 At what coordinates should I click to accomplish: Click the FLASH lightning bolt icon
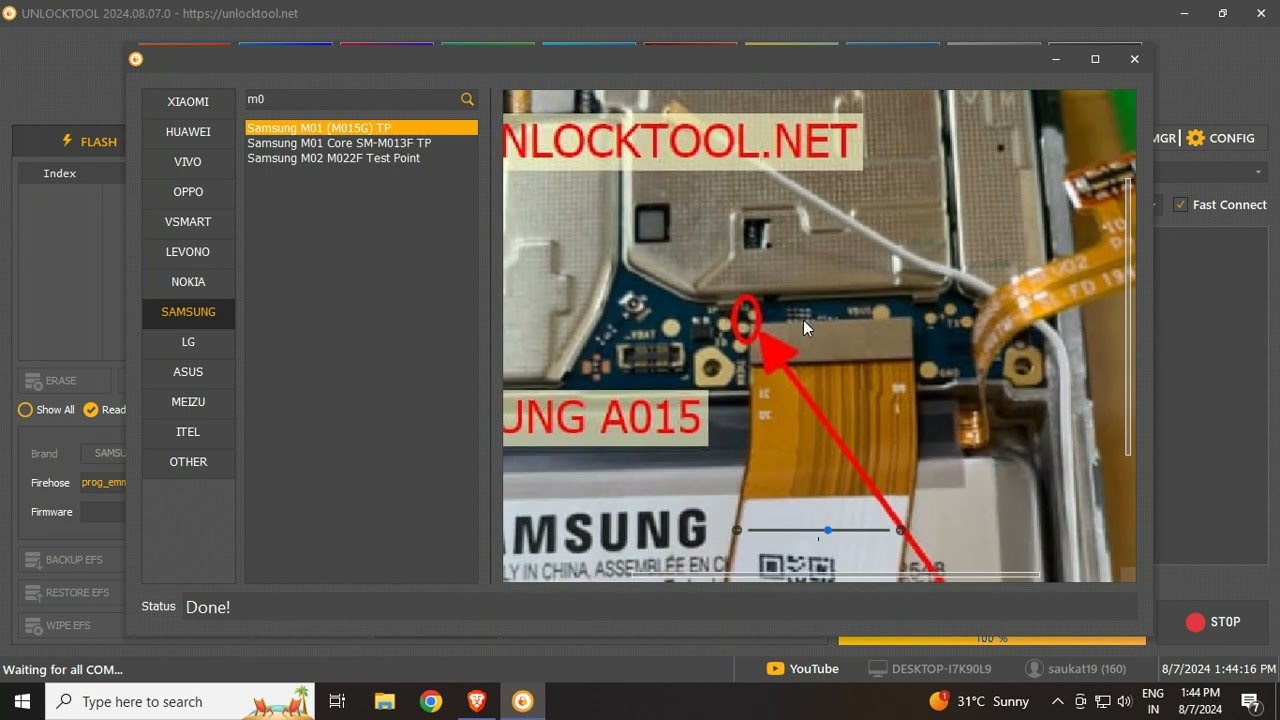[x=67, y=141]
